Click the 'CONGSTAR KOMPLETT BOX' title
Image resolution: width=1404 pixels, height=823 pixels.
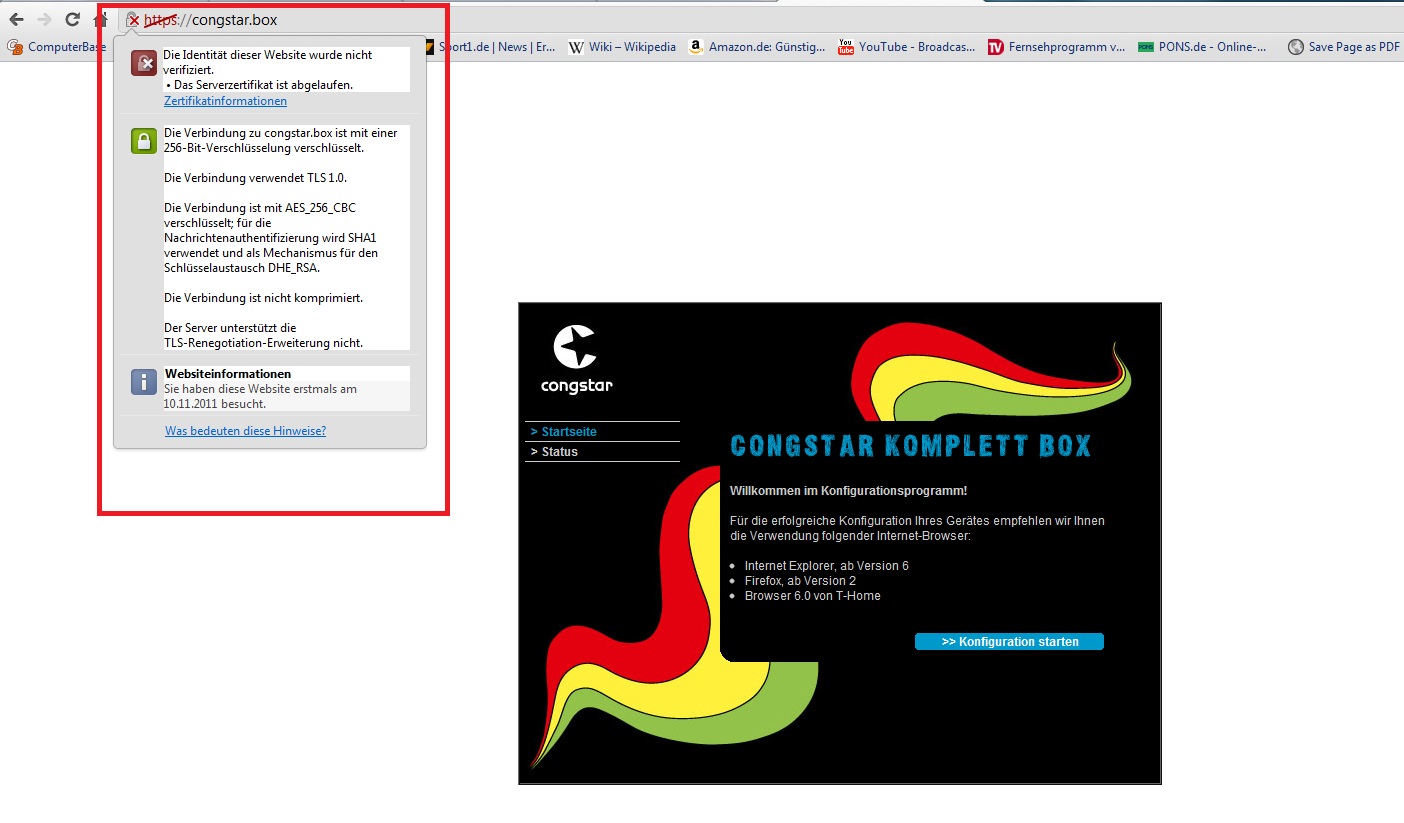(x=911, y=445)
